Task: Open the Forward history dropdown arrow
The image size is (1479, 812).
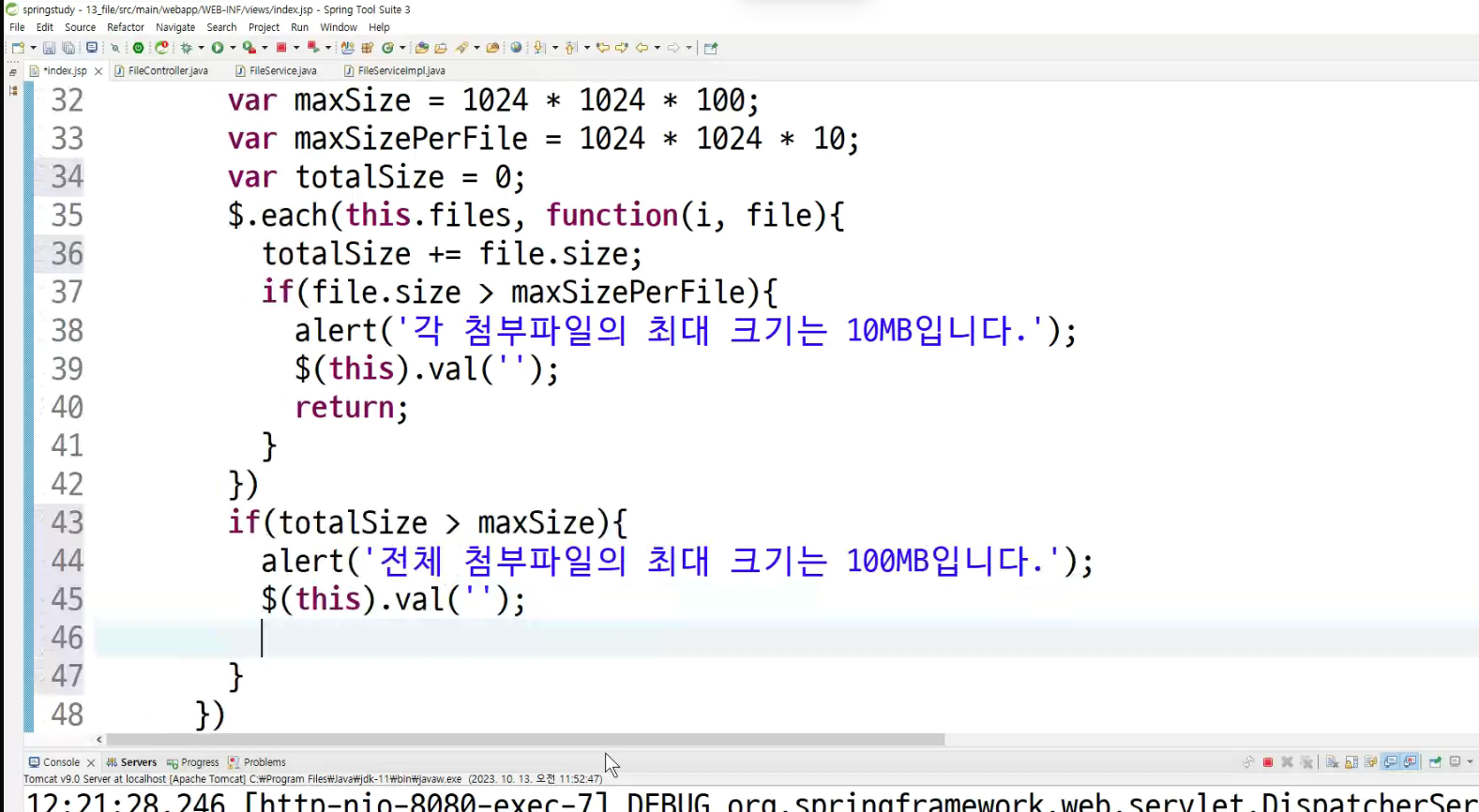Action: tap(688, 48)
